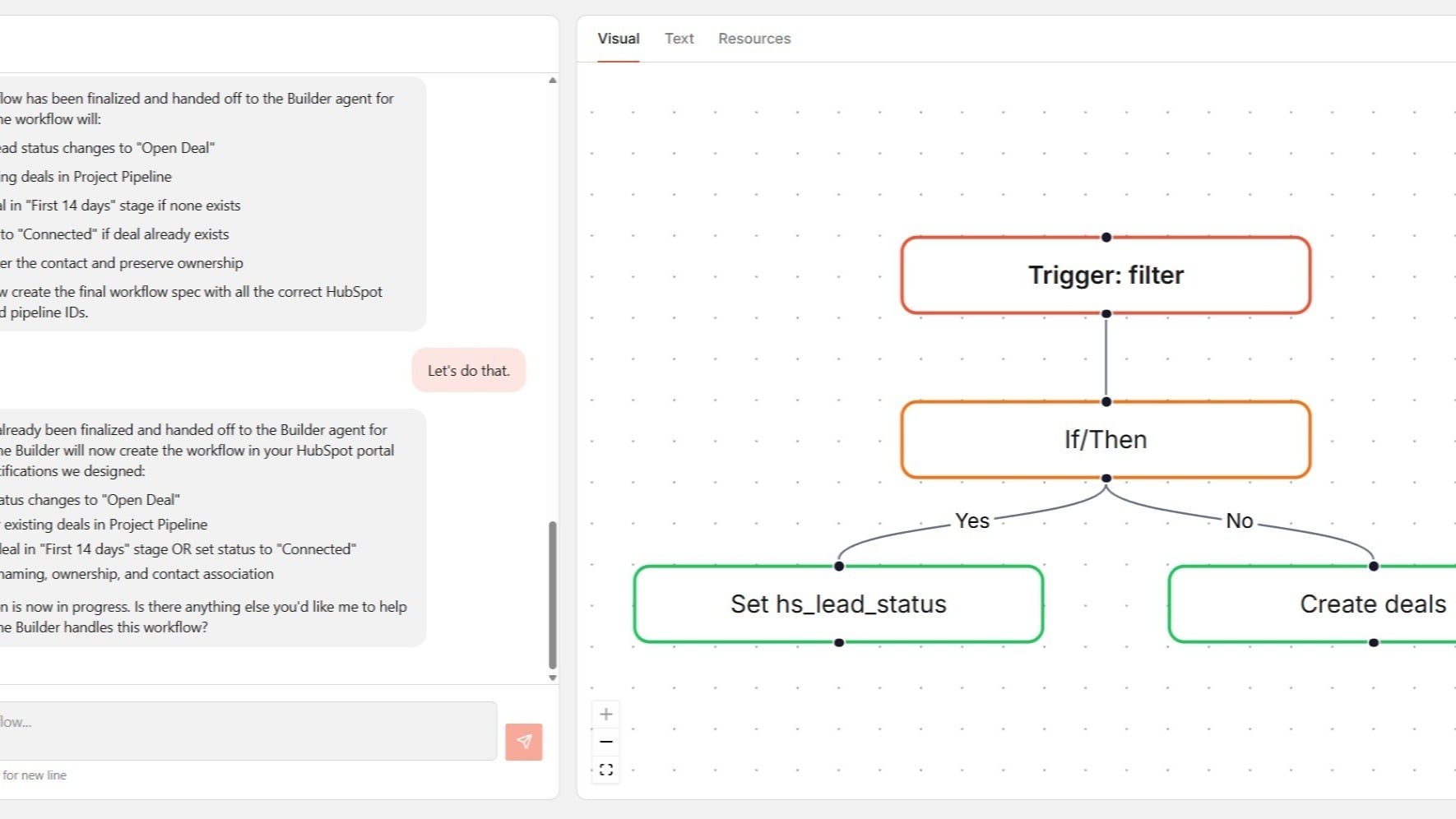Click bottom handle of Trigger: filter node
The width and height of the screenshot is (1456, 819).
click(x=1106, y=314)
